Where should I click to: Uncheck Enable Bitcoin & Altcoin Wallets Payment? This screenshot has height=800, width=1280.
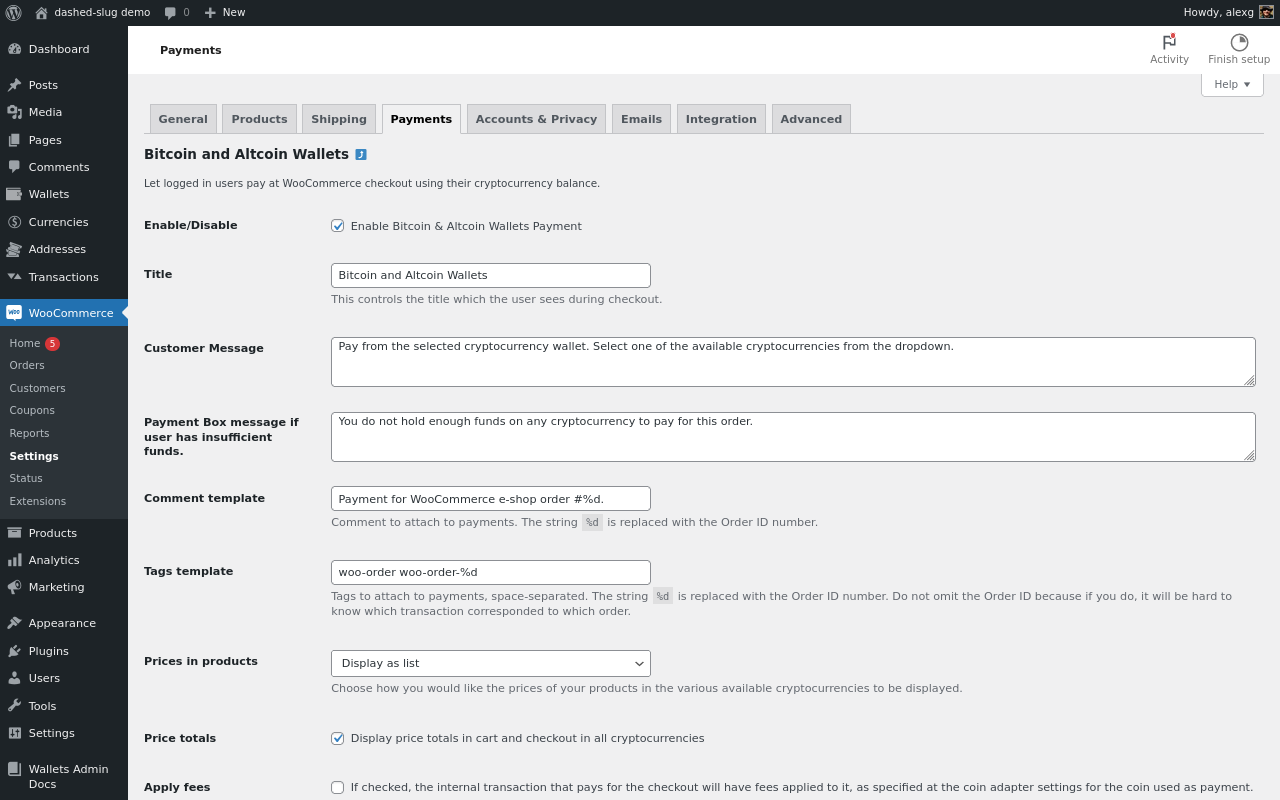point(338,226)
